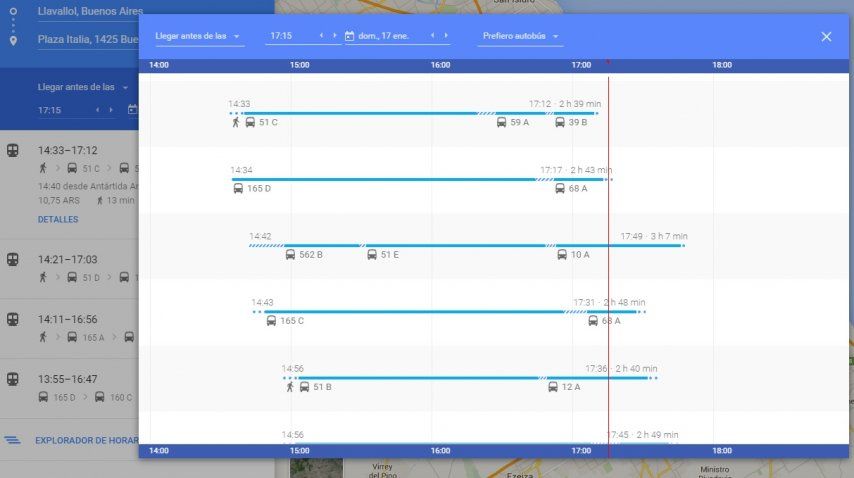Click the walking icon before 51 B
Image resolution: width=854 pixels, height=478 pixels.
289,386
